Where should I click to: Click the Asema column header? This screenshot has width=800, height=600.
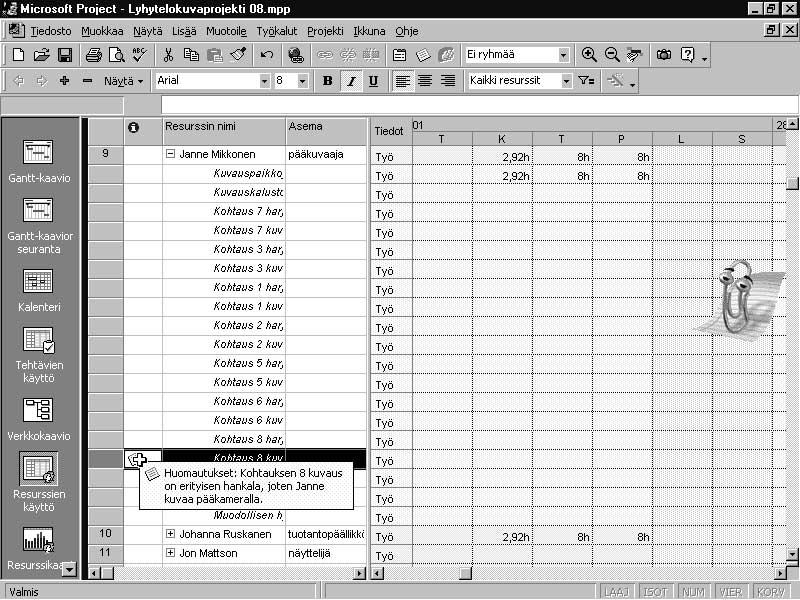(x=326, y=132)
